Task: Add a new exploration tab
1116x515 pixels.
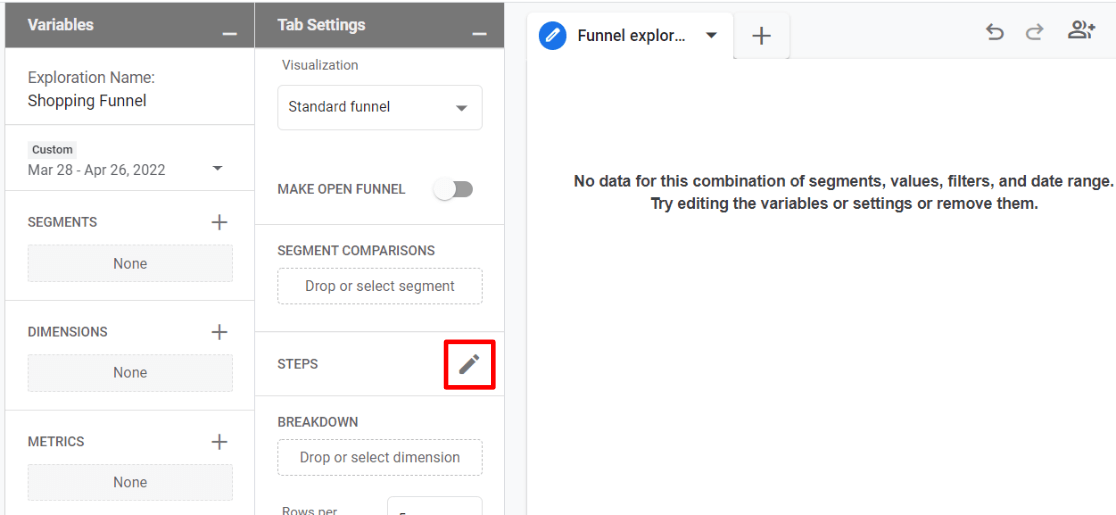Action: coord(761,36)
